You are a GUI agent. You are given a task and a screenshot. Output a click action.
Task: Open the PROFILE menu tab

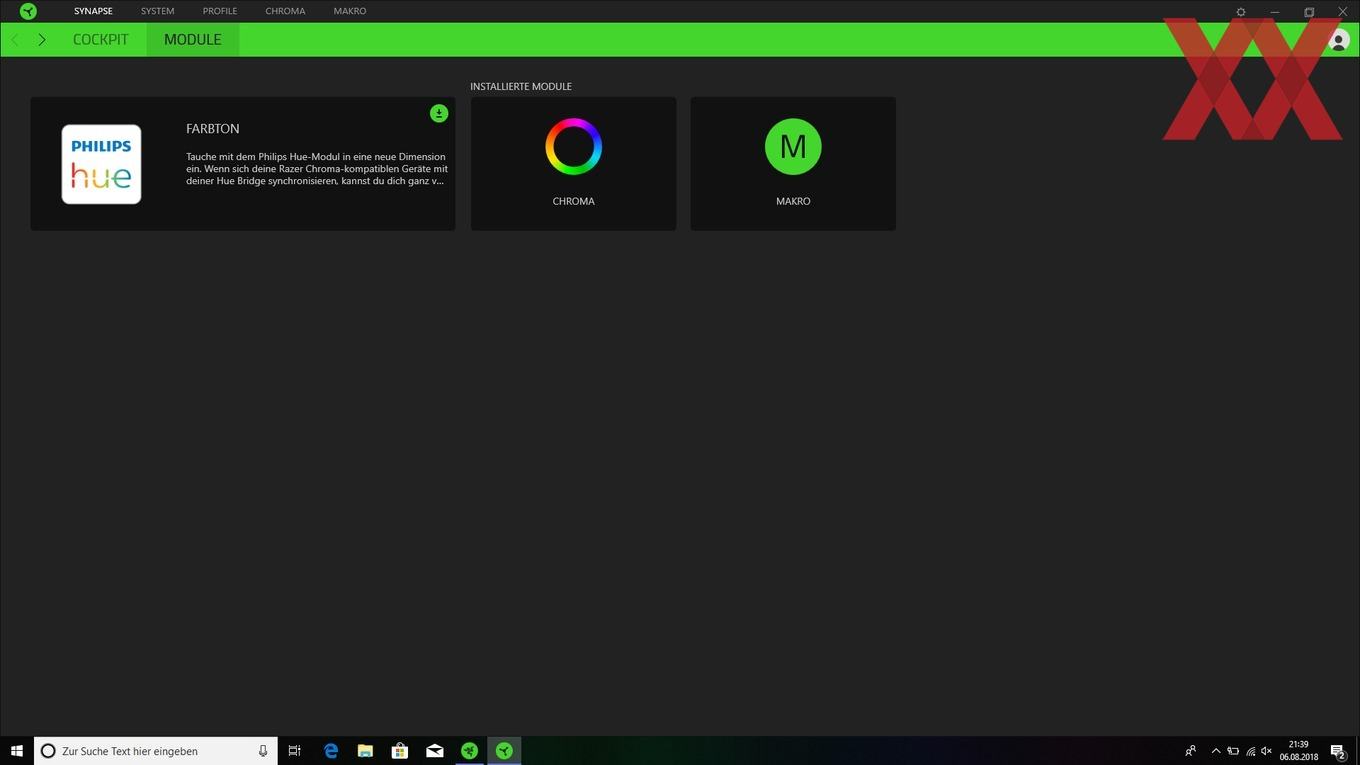click(x=220, y=11)
